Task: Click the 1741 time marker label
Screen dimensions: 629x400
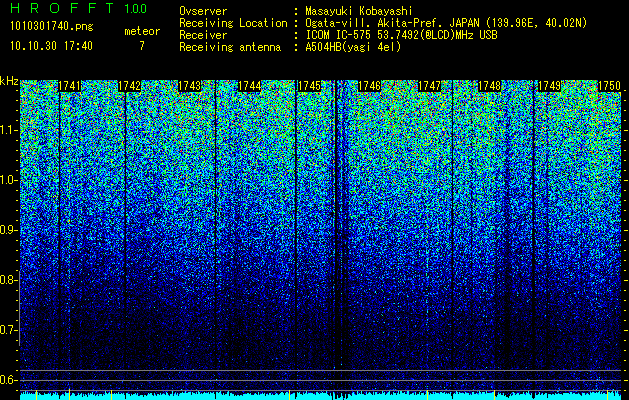Action: (x=70, y=86)
